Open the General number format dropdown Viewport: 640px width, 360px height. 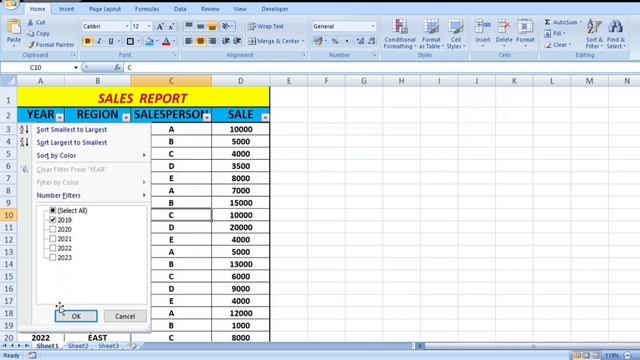(x=373, y=27)
